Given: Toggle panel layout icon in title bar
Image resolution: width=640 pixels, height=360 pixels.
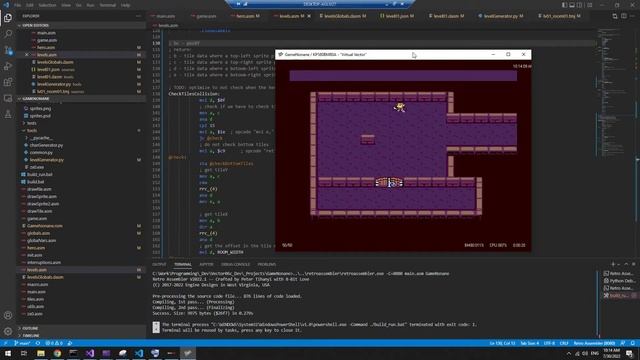Looking at the screenshot, I should 572,5.
